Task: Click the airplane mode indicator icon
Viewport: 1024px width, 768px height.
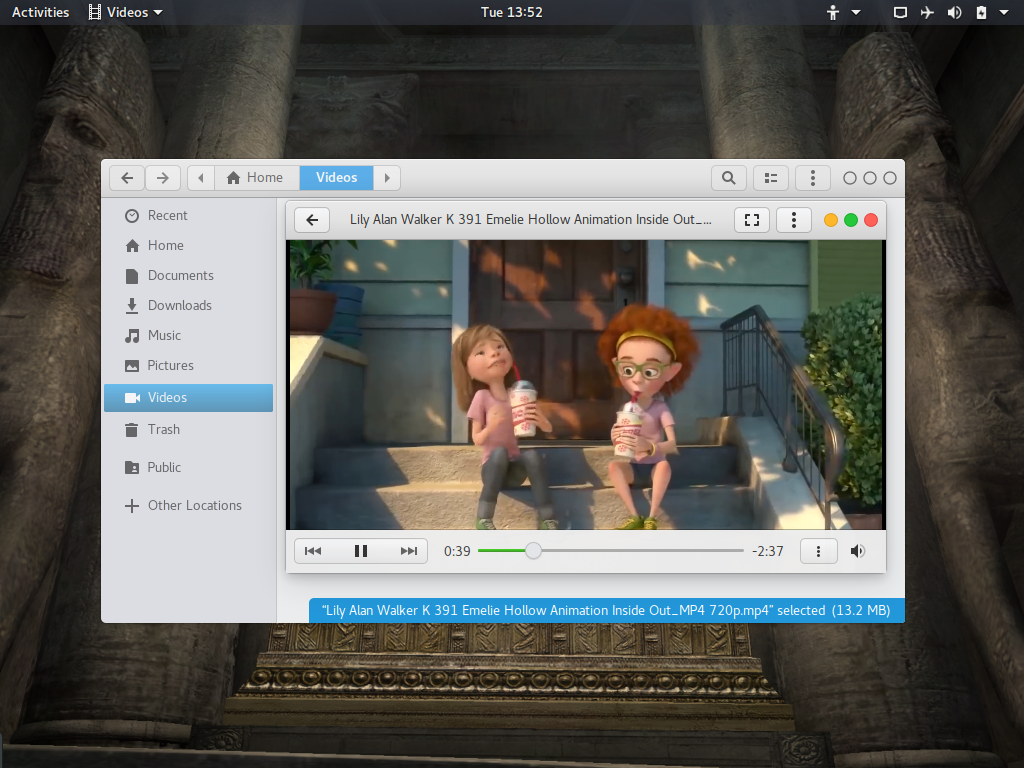Action: [927, 12]
